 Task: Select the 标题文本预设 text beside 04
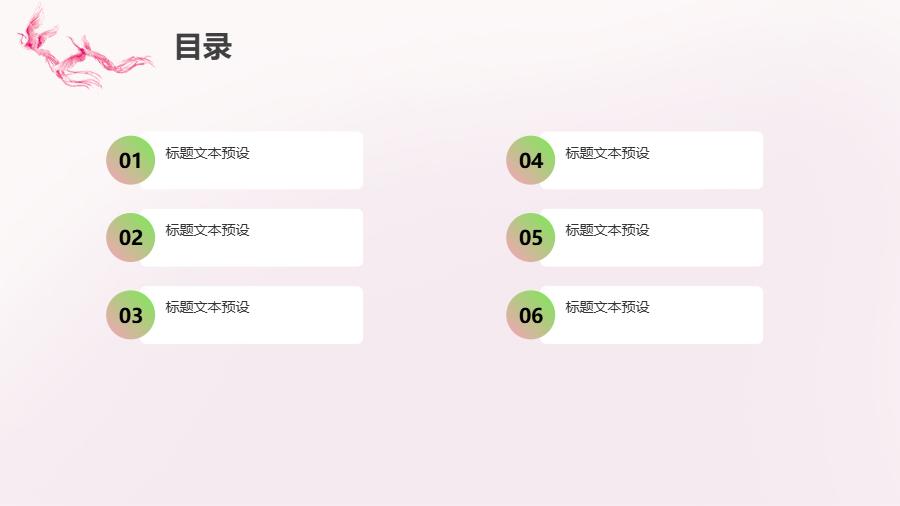coord(607,153)
